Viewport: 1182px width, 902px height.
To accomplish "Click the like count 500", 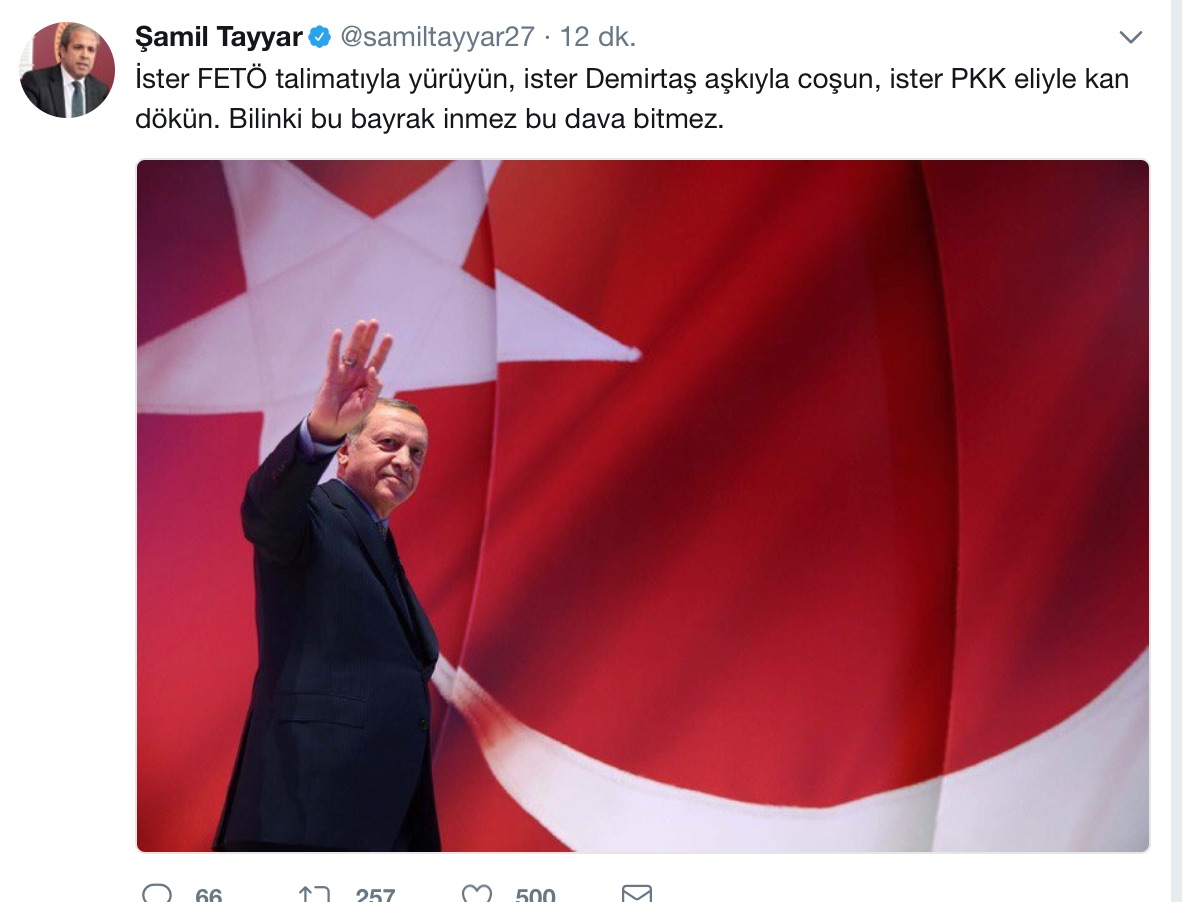I will click(535, 894).
